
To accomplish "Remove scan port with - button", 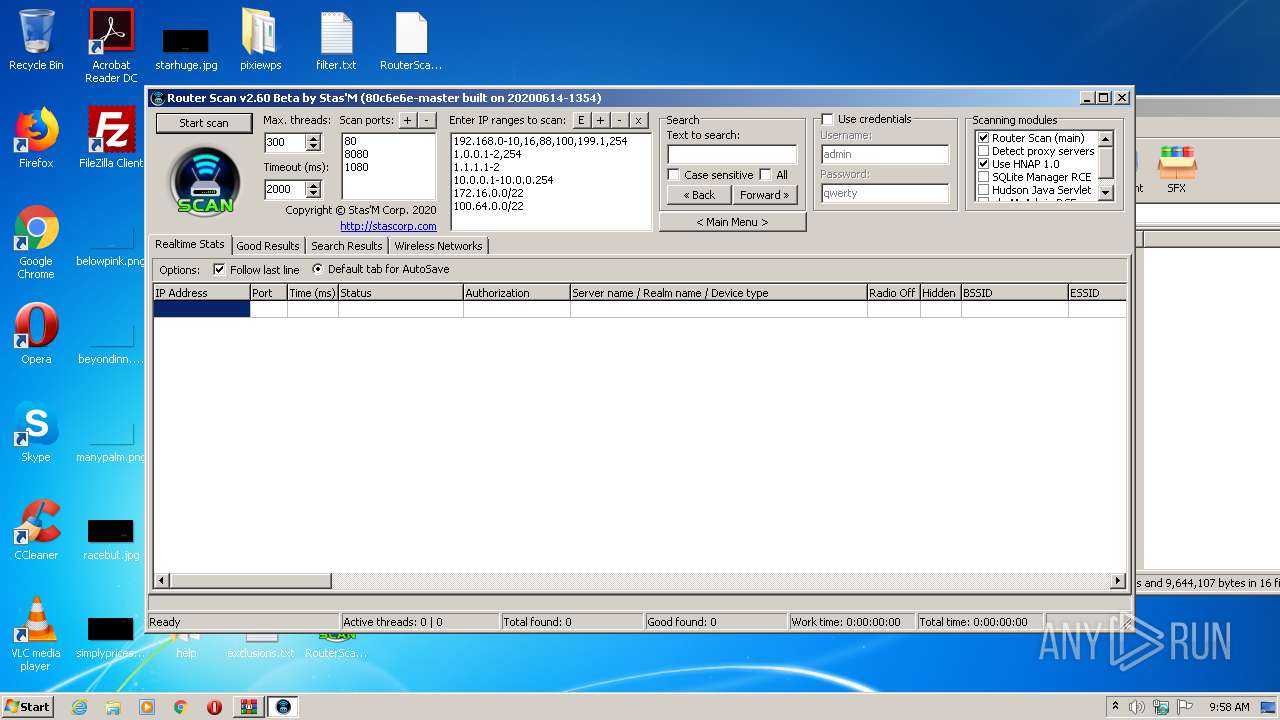I will [x=426, y=120].
